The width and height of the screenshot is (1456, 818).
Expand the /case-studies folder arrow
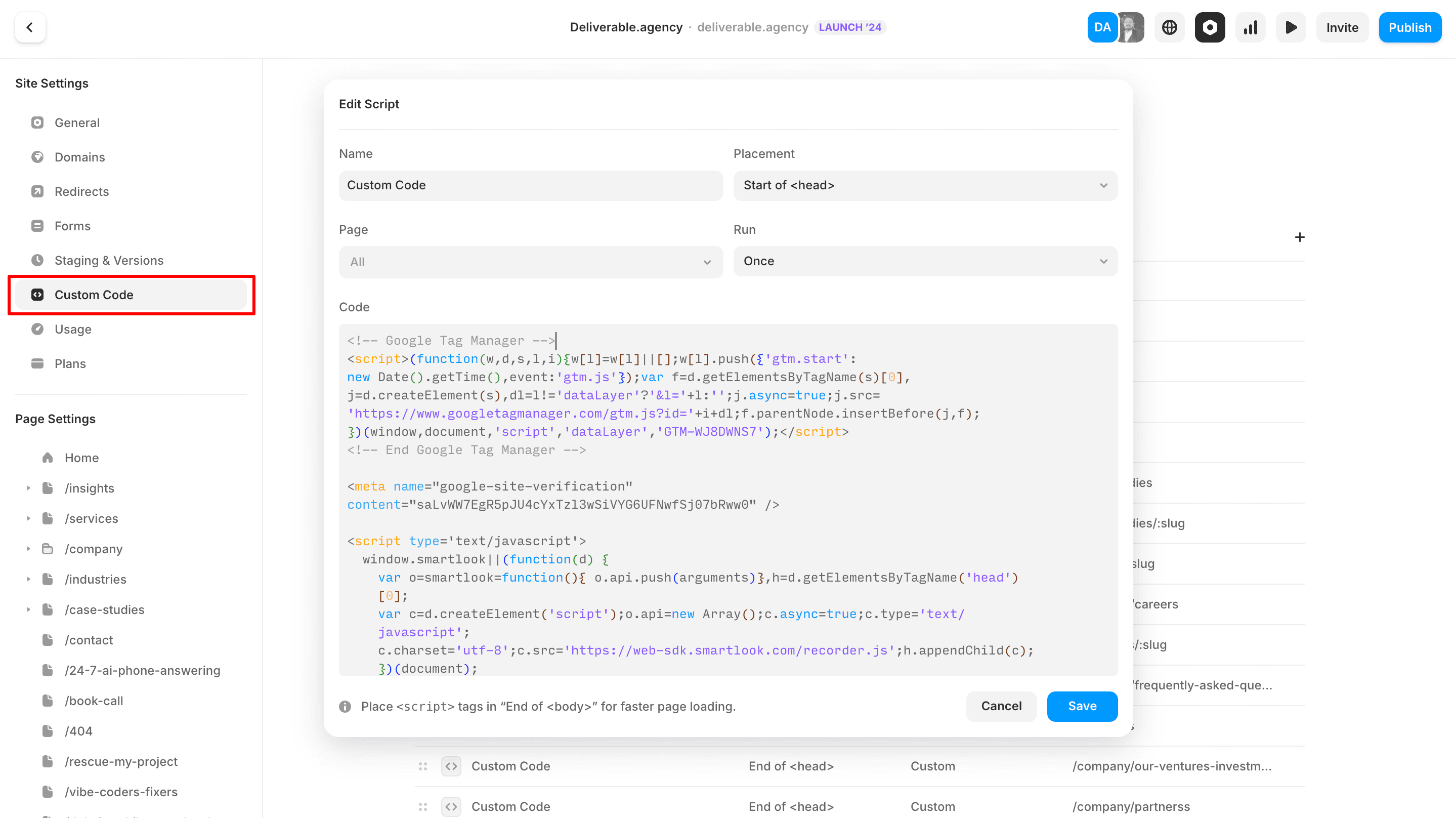pos(28,610)
